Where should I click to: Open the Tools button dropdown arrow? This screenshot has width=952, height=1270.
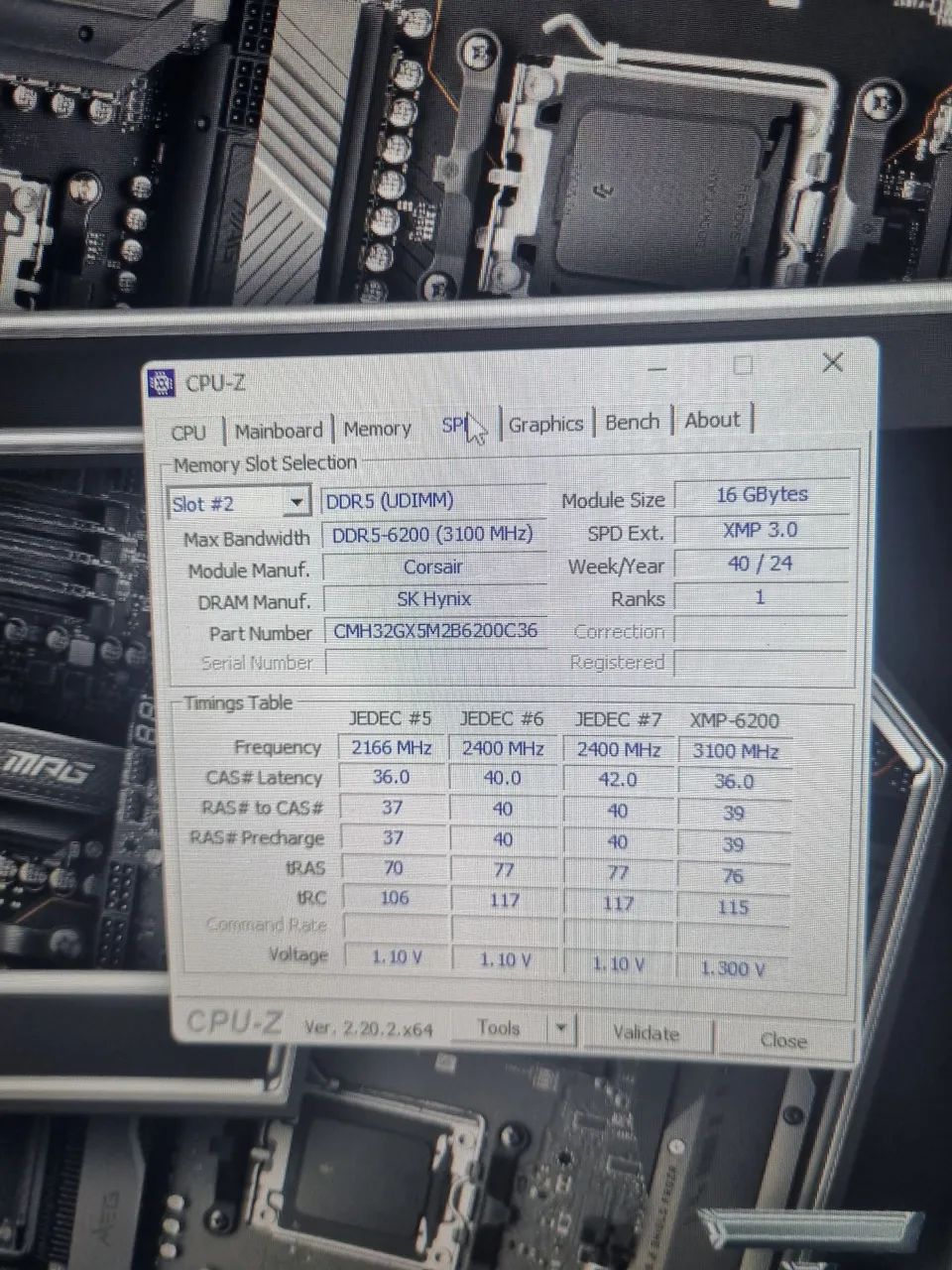561,1028
